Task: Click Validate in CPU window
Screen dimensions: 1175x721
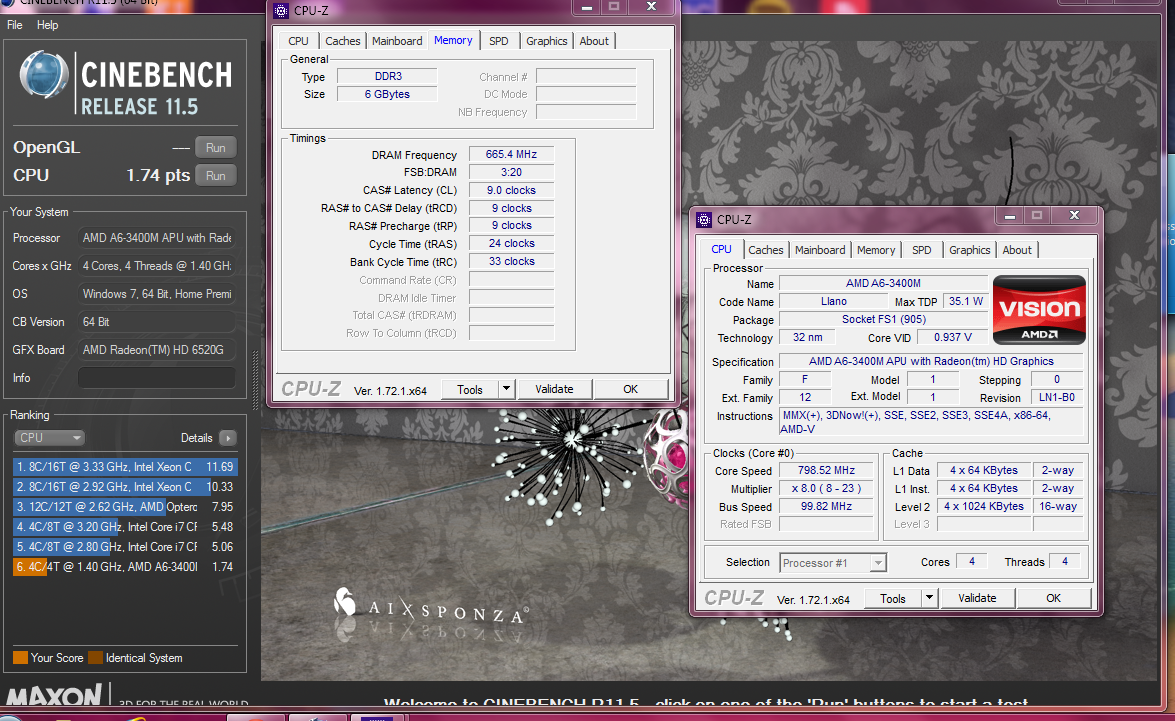Action: [977, 598]
